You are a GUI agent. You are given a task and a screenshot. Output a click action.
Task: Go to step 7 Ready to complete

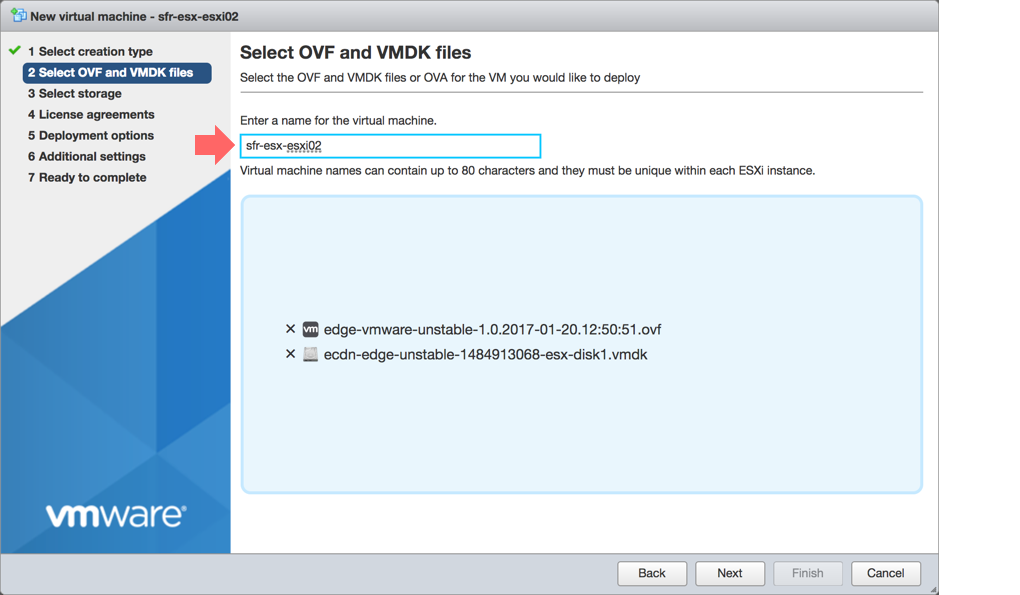(87, 178)
